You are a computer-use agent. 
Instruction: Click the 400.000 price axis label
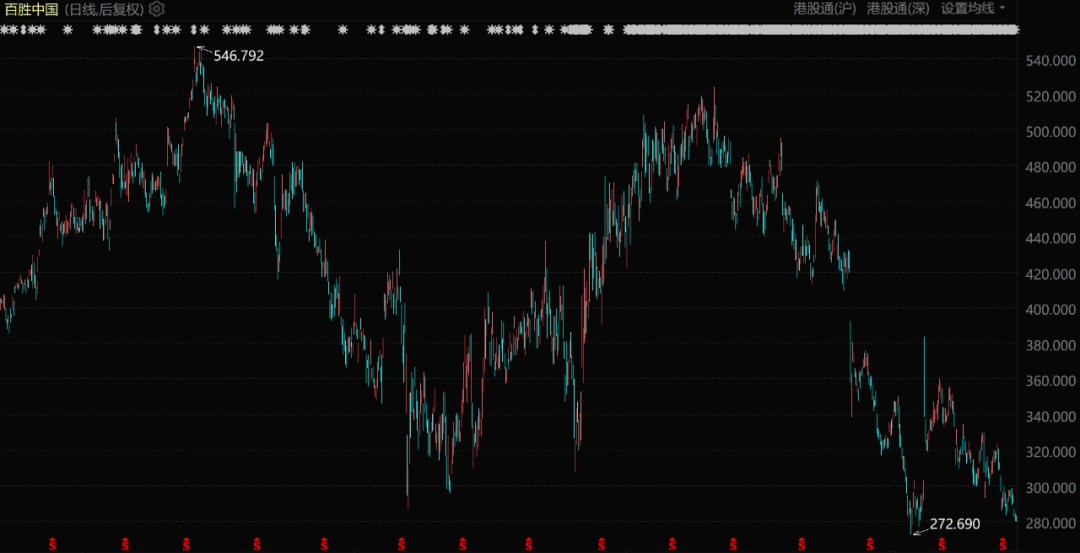(x=1051, y=310)
